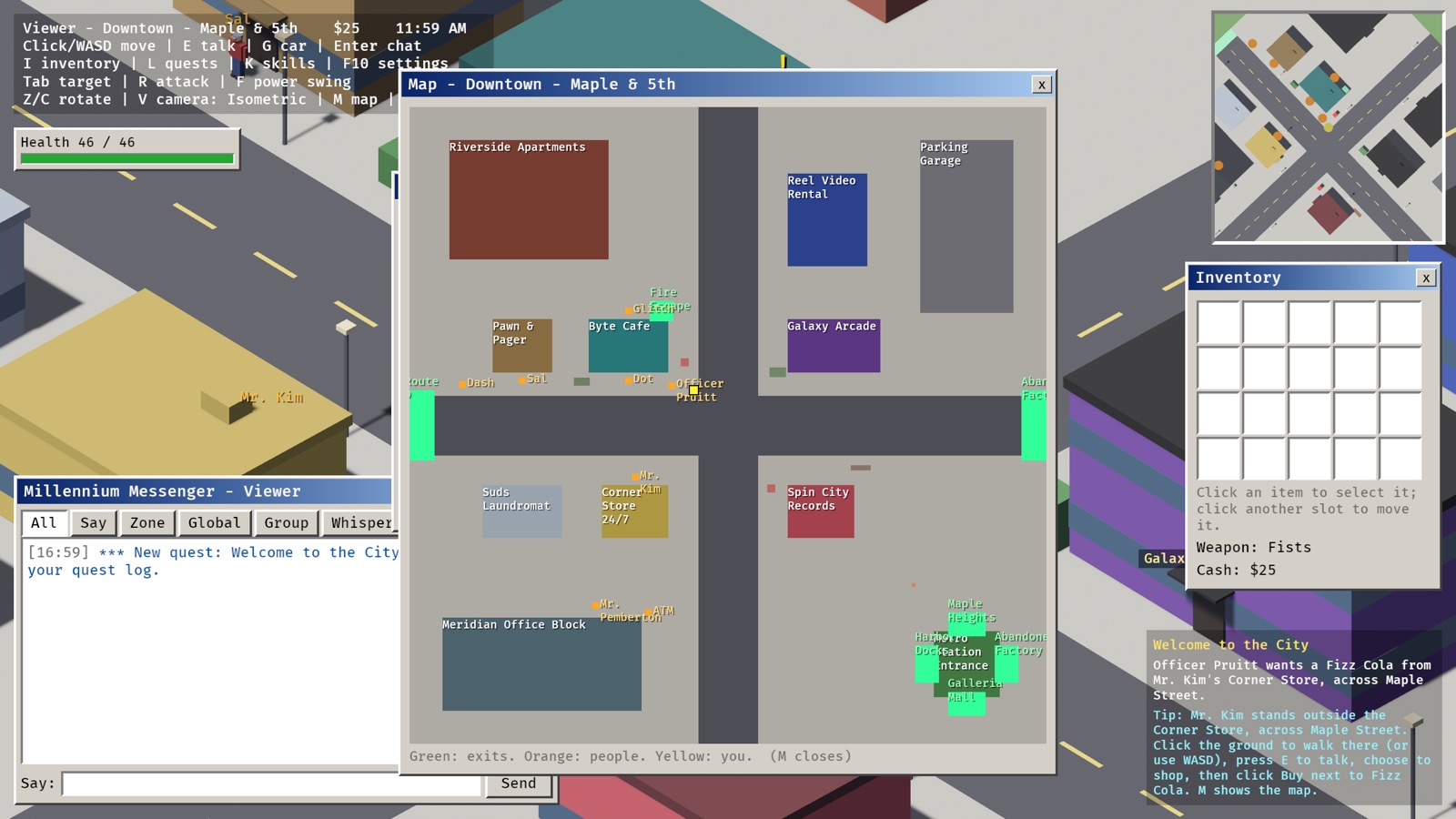Viewport: 1456px width, 819px height.
Task: Select Reel Video Rental on the map
Action: (x=827, y=220)
